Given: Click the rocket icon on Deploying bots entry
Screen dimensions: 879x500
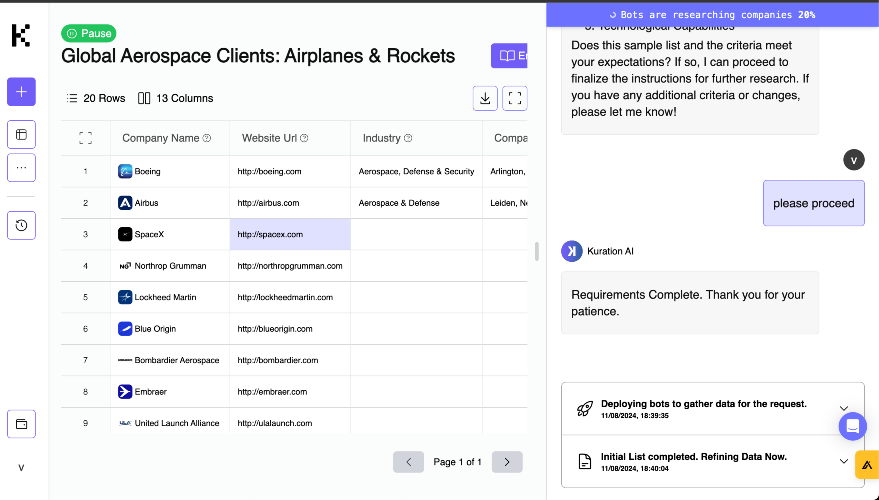Looking at the screenshot, I should pyautogui.click(x=585, y=409).
